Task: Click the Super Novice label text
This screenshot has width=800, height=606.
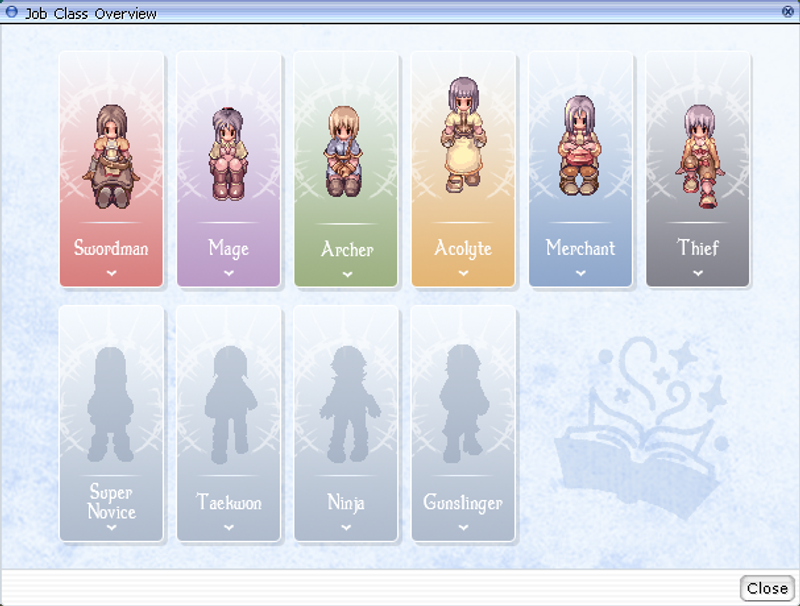Action: tap(111, 501)
